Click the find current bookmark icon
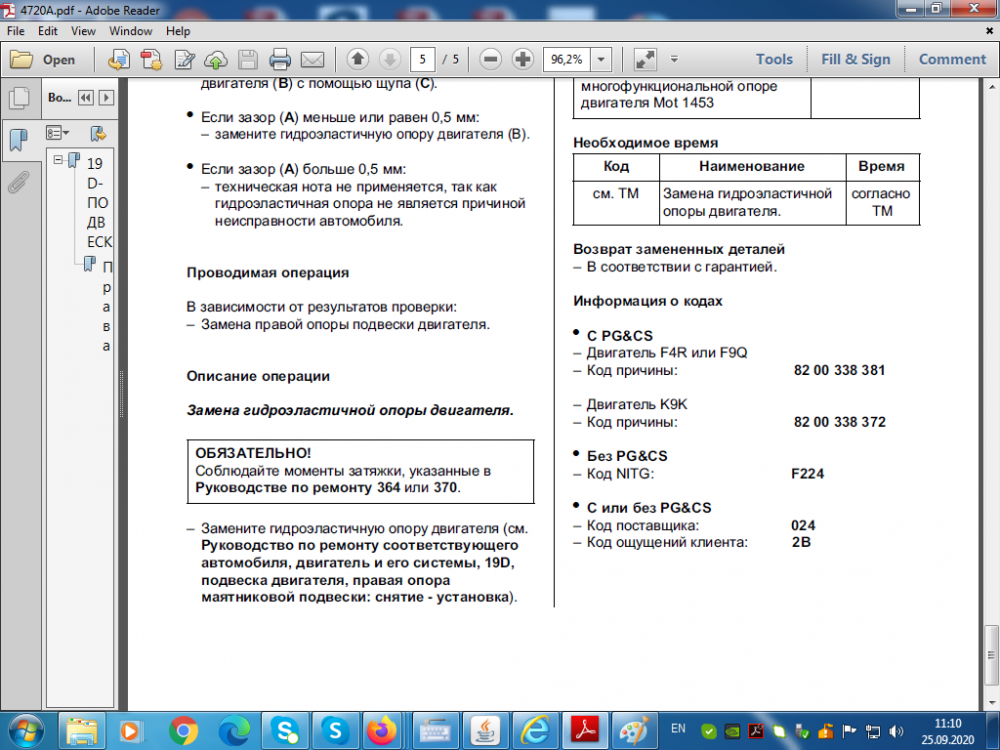 click(x=98, y=133)
